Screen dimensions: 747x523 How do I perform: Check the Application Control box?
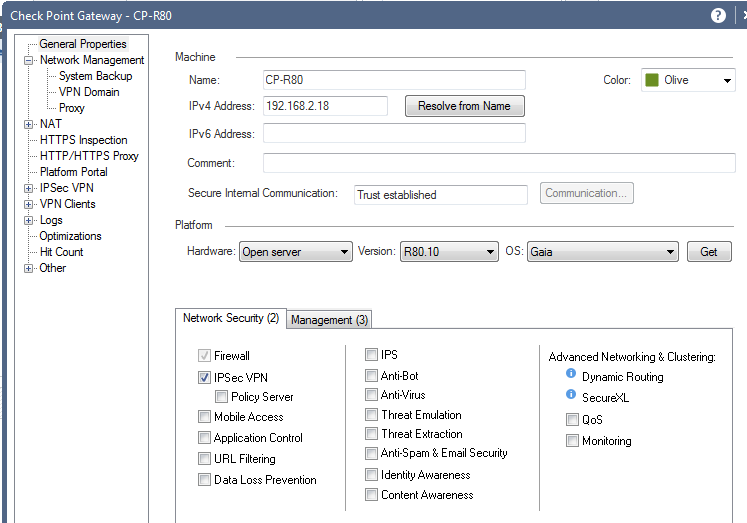coord(204,438)
